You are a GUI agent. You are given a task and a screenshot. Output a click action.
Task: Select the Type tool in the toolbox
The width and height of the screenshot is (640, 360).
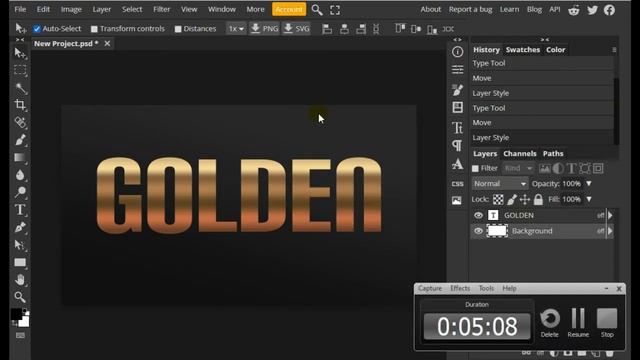click(x=20, y=210)
